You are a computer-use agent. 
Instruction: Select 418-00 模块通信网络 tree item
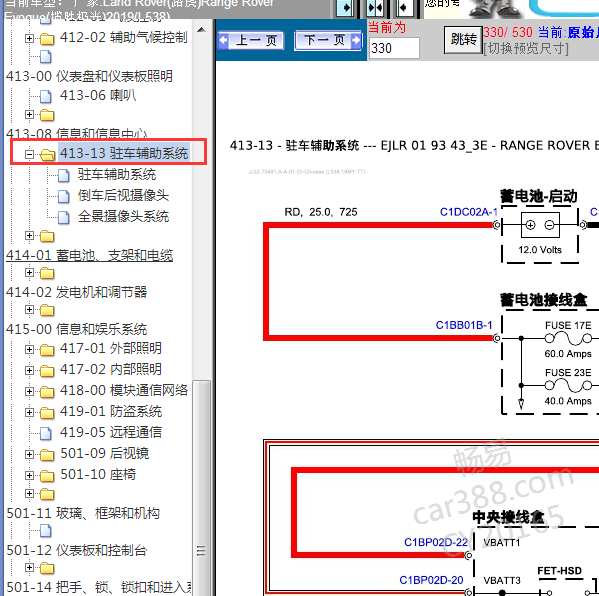tap(124, 390)
